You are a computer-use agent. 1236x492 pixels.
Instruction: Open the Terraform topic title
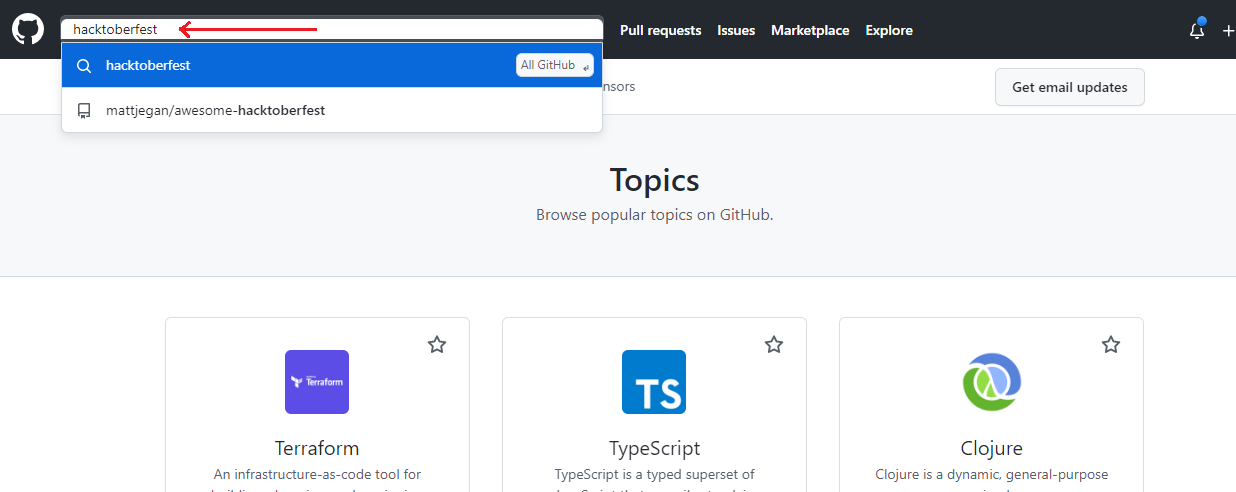(x=317, y=448)
